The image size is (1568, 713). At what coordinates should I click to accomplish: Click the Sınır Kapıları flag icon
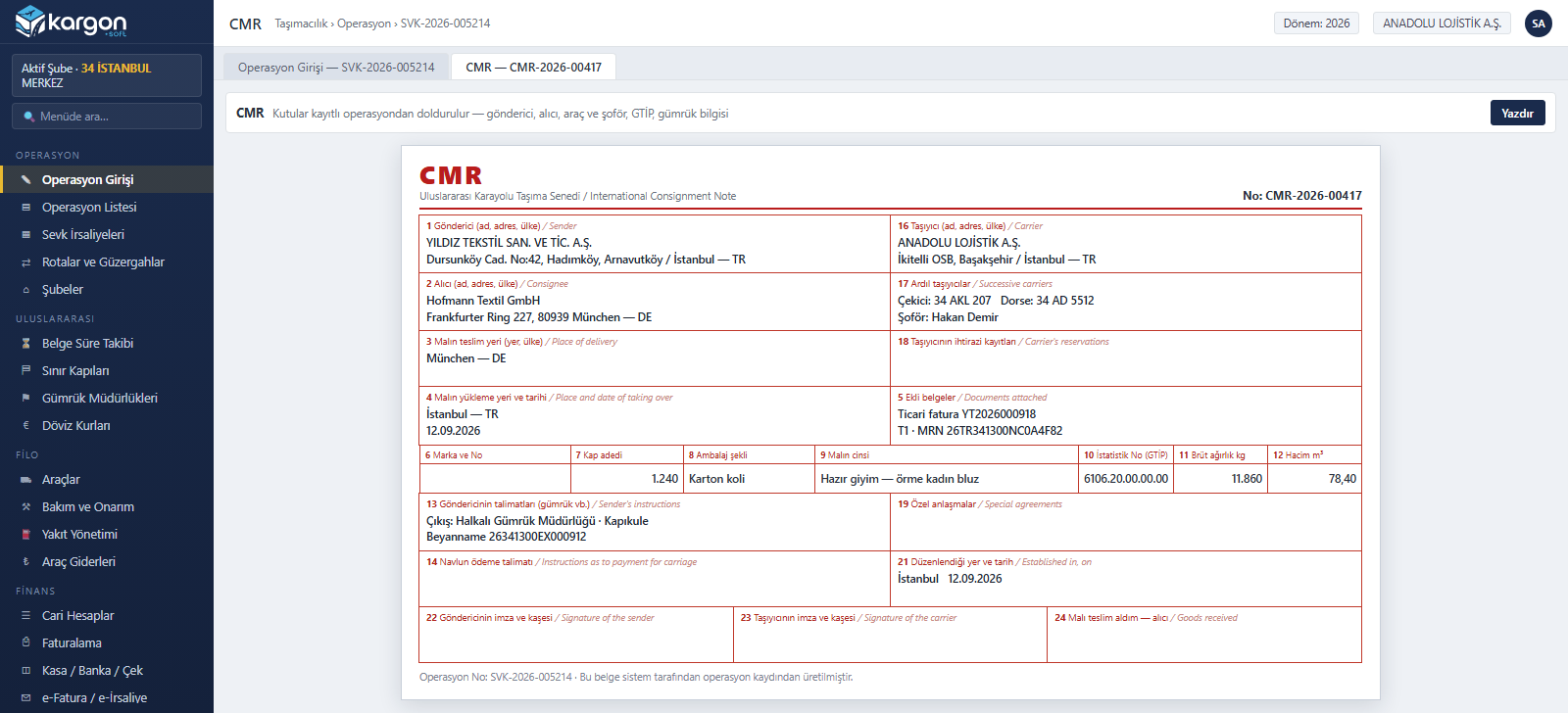tap(26, 371)
